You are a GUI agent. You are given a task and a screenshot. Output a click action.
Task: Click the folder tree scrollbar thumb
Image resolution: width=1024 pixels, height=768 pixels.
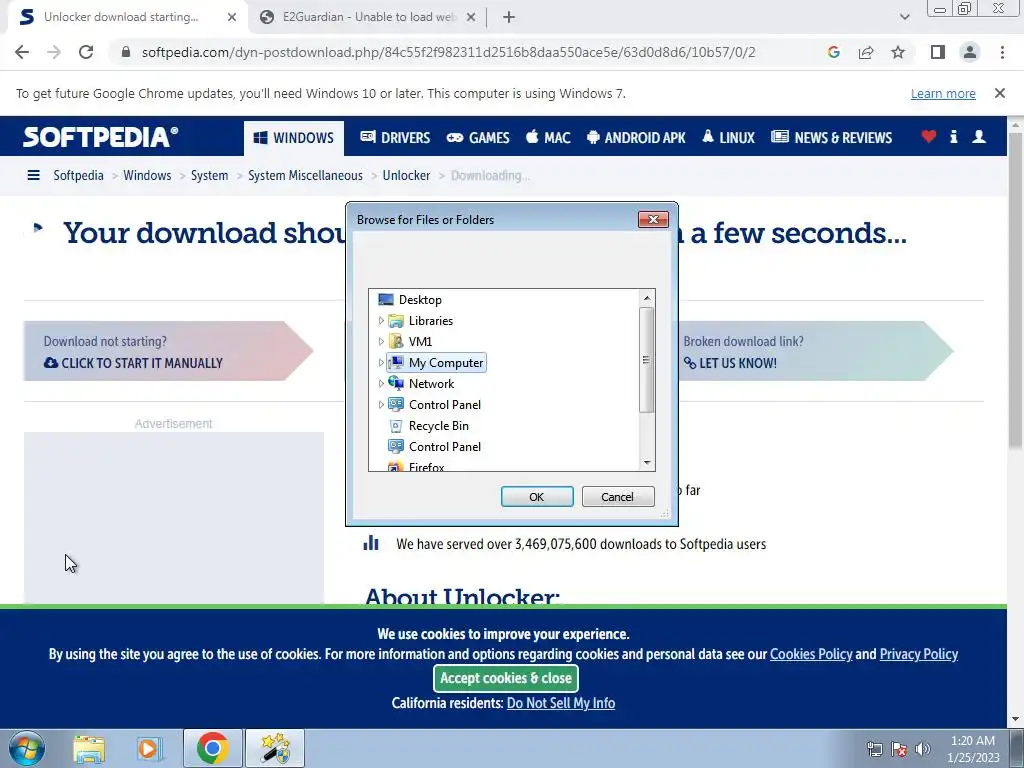pyautogui.click(x=647, y=360)
